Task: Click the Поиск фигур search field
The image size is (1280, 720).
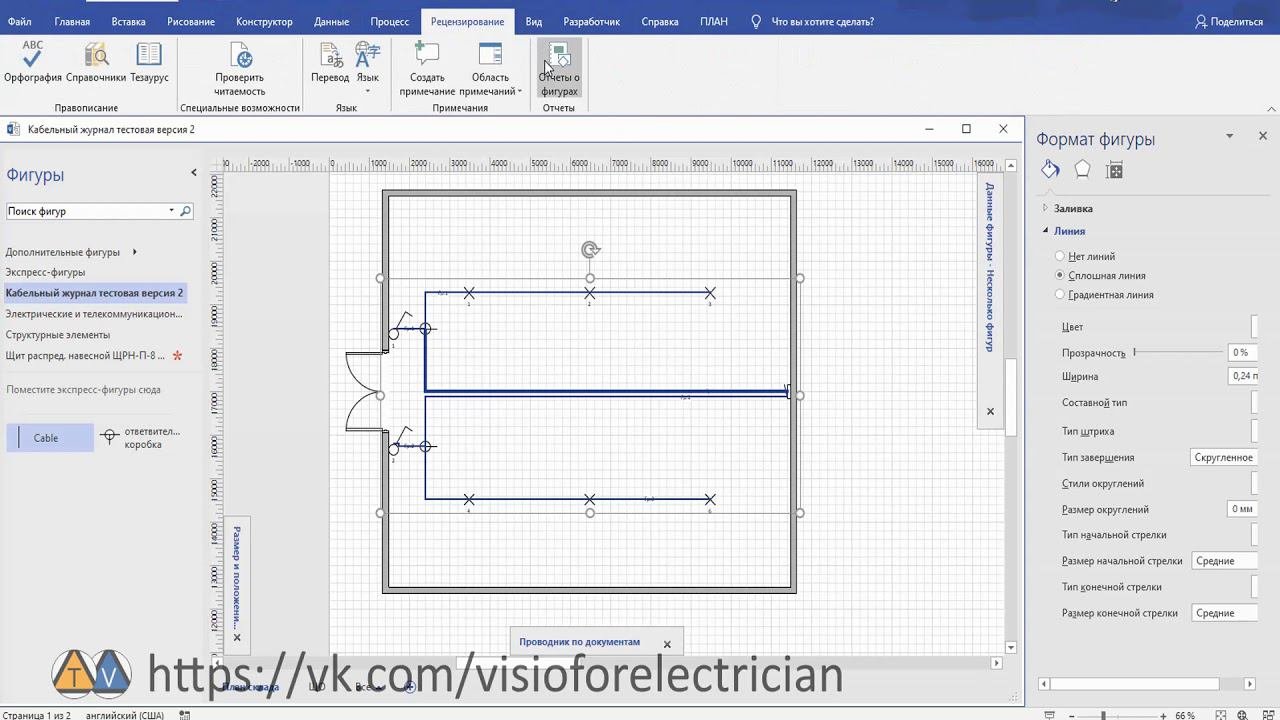Action: [86, 211]
